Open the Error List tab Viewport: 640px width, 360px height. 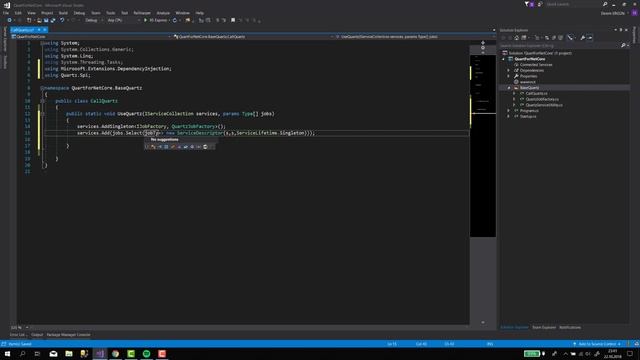coord(17,335)
